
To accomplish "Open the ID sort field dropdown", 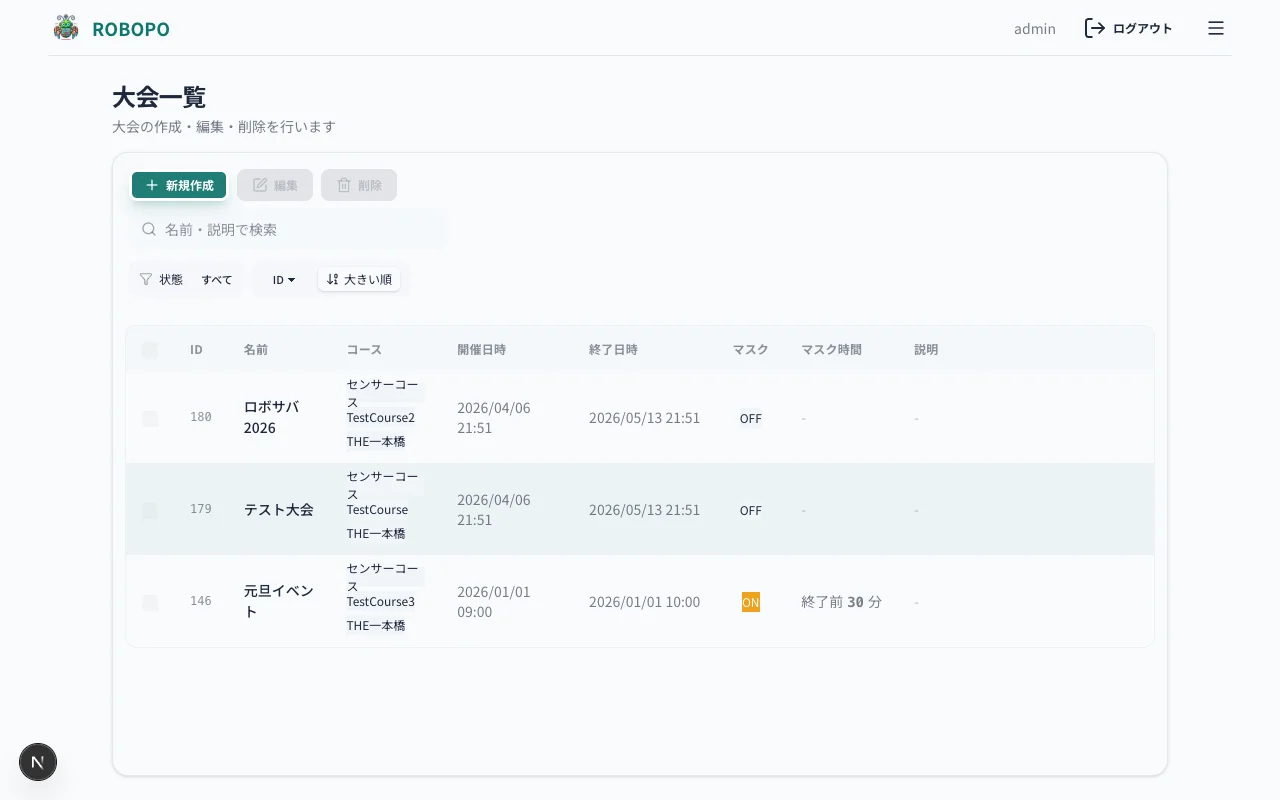I will [284, 280].
